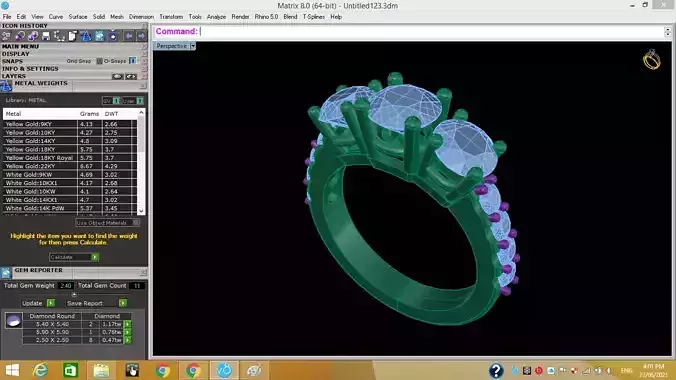Open File Explorer from the taskbar
Viewport: 676px width, 380px height.
[x=101, y=371]
